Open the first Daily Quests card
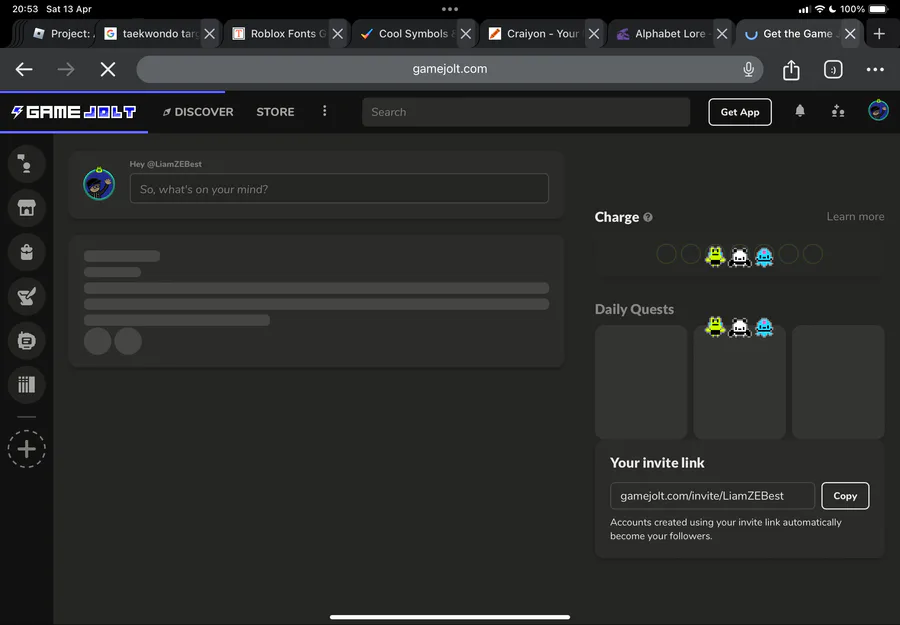The image size is (900, 625). pyautogui.click(x=641, y=382)
